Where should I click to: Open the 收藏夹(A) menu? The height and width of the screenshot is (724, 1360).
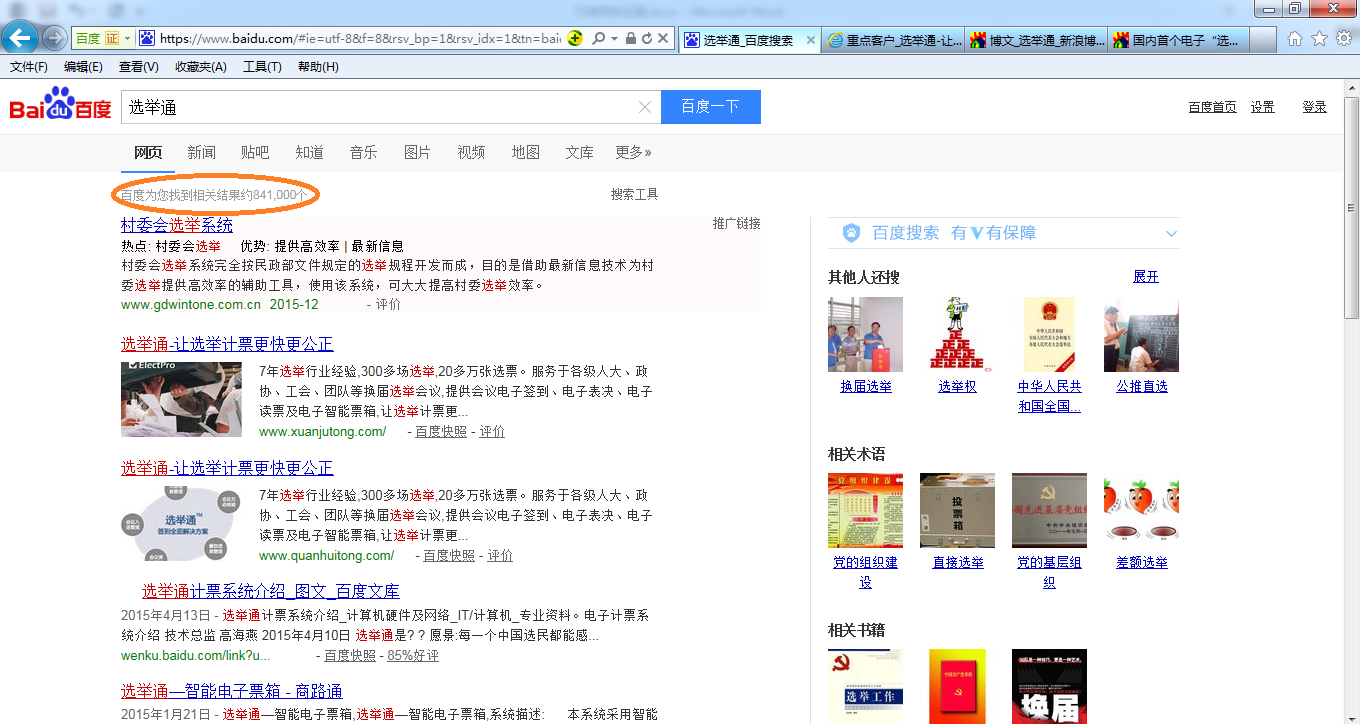(200, 67)
